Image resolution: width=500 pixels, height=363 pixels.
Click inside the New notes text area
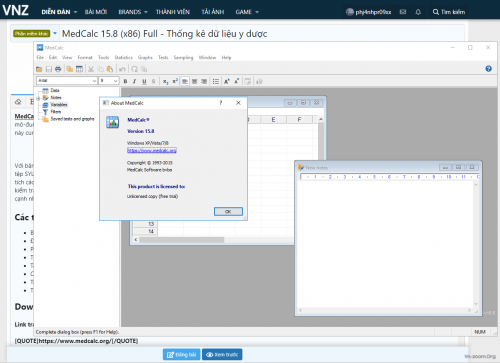point(386,243)
